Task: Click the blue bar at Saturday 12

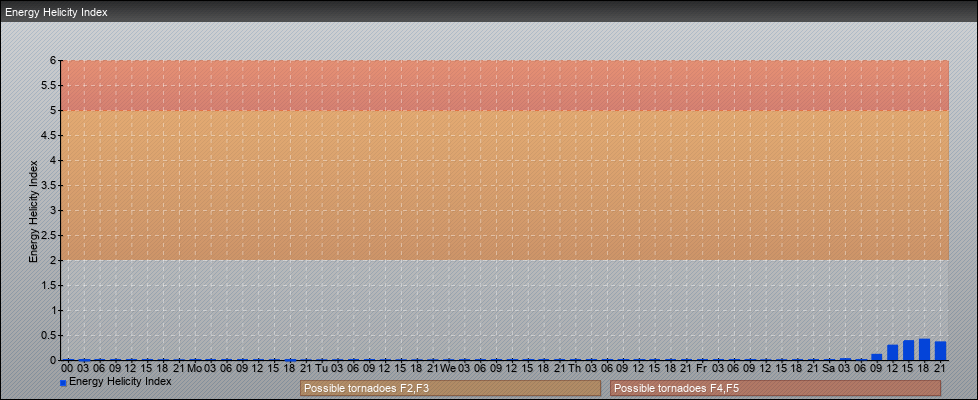Action: point(892,352)
